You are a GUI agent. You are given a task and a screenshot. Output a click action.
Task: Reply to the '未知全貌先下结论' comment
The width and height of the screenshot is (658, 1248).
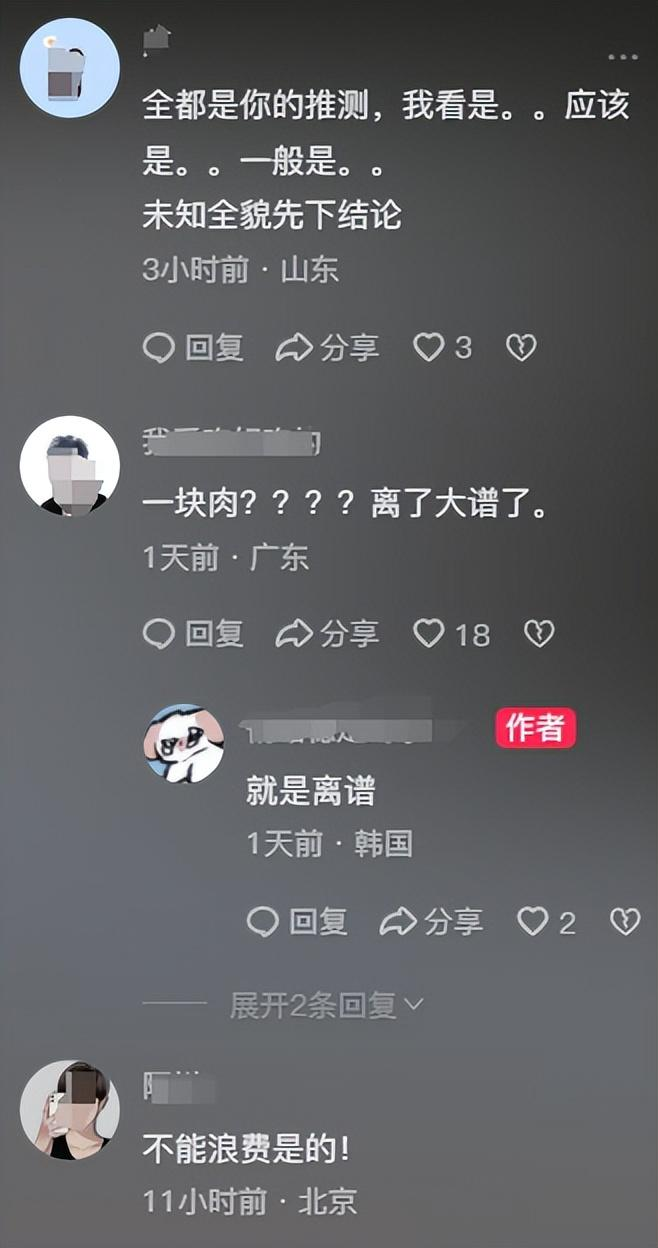coord(193,348)
